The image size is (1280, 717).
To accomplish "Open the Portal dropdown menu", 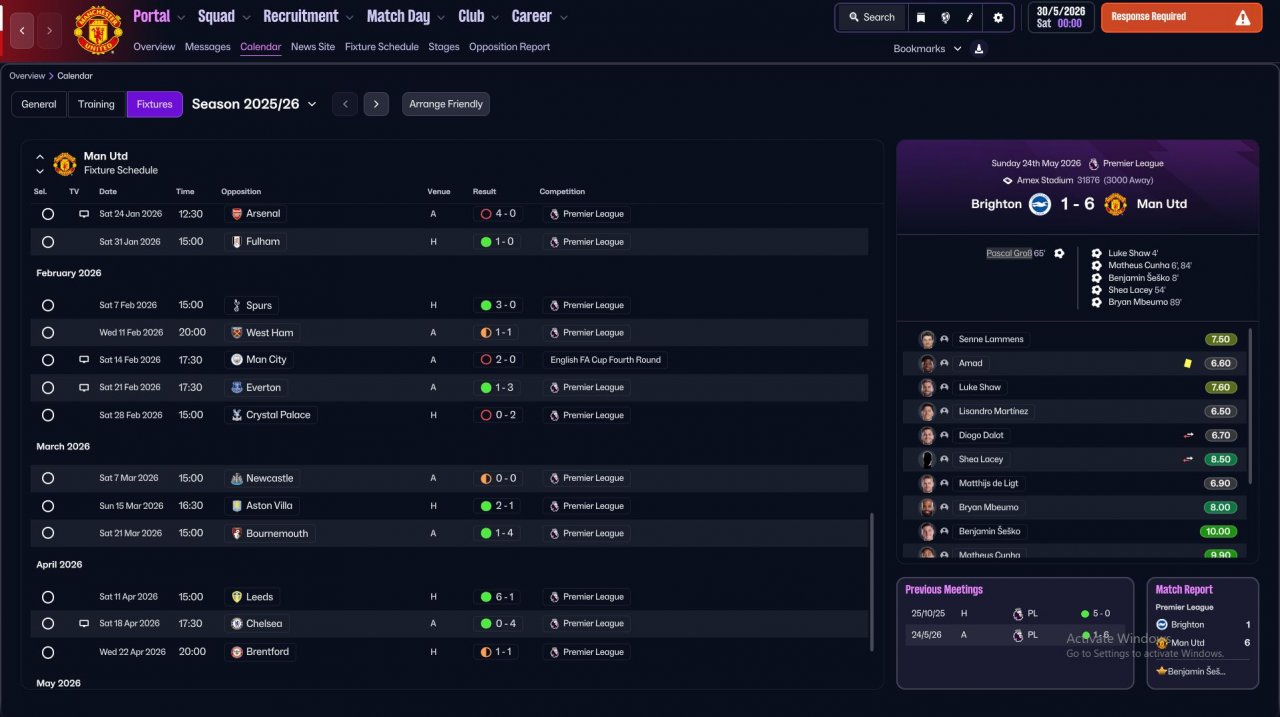I will 160,16.
